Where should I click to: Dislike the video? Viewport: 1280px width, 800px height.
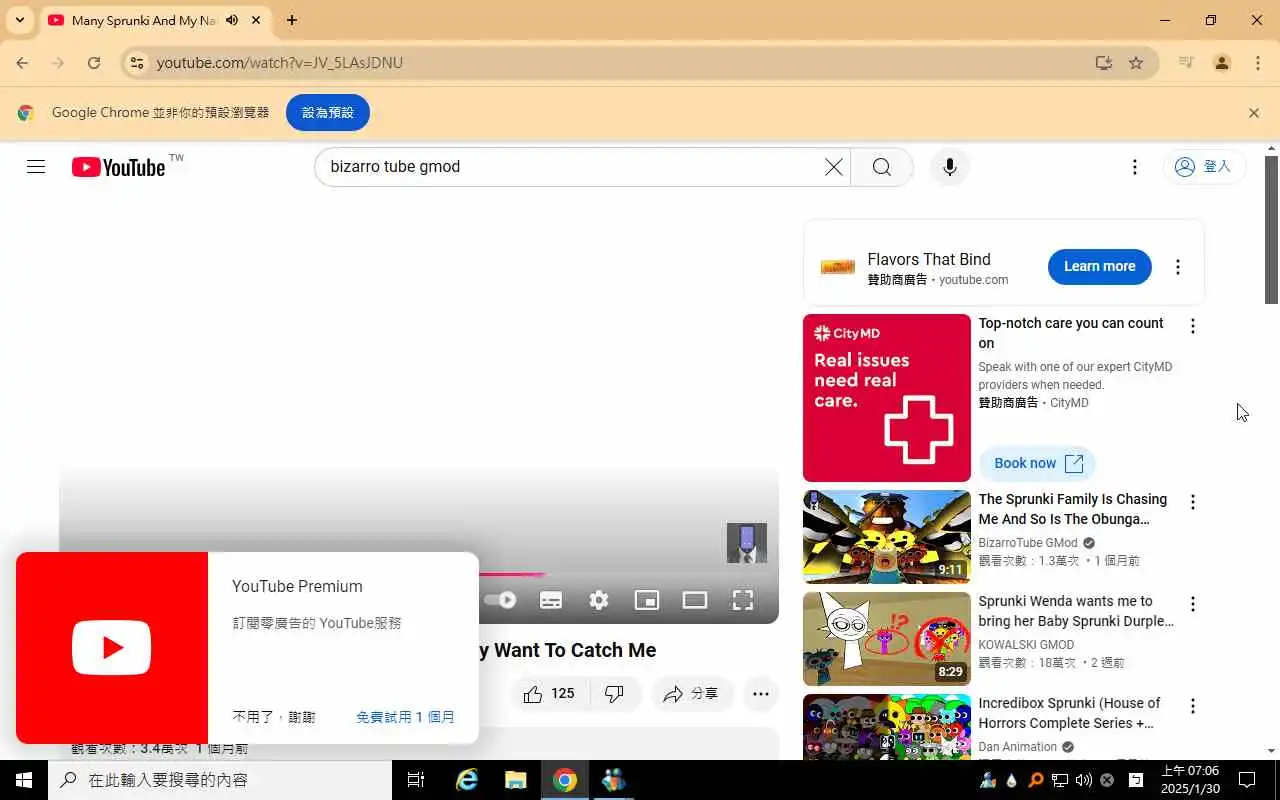point(615,694)
